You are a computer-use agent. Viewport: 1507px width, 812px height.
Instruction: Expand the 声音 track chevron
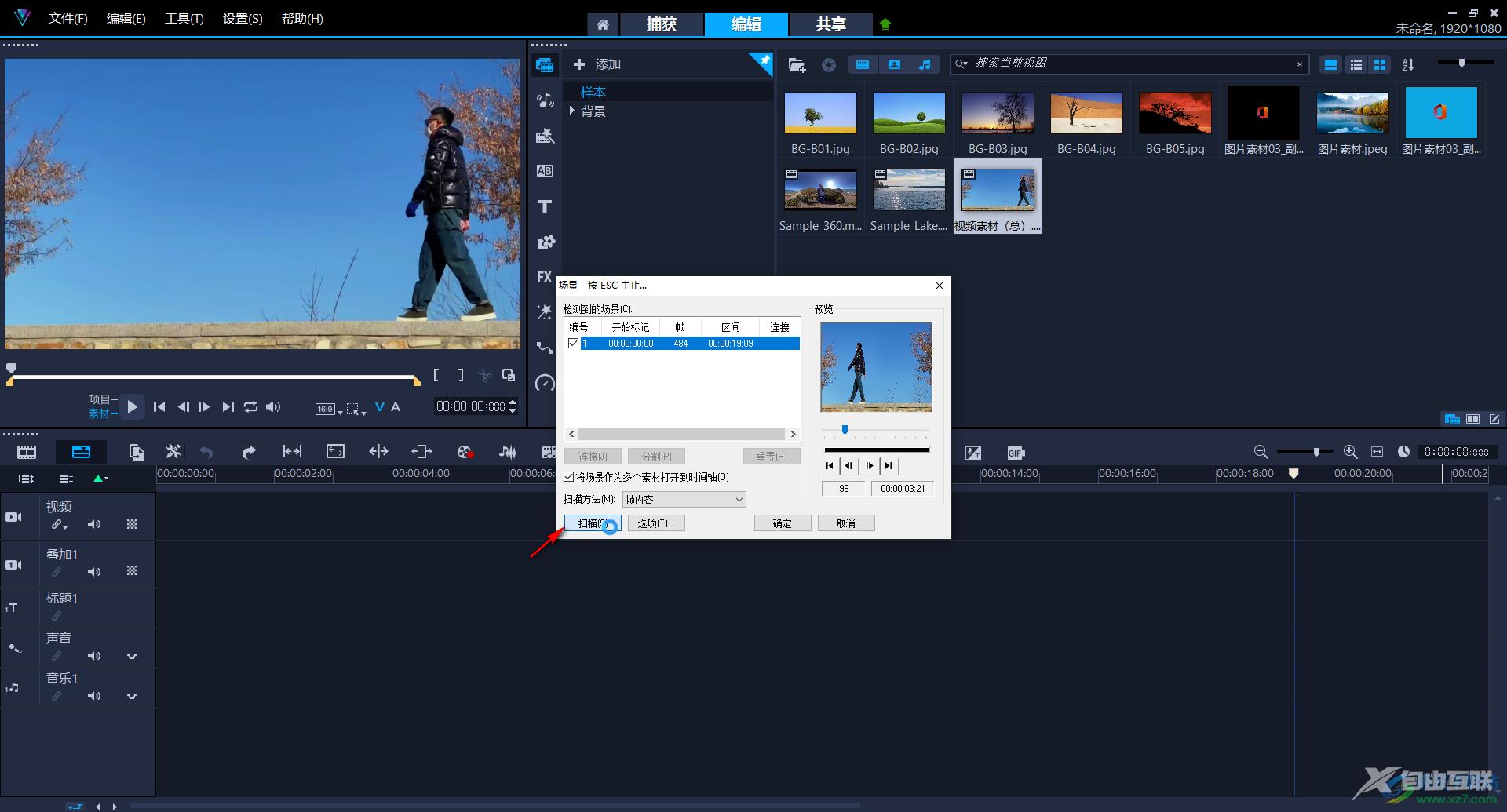(132, 656)
